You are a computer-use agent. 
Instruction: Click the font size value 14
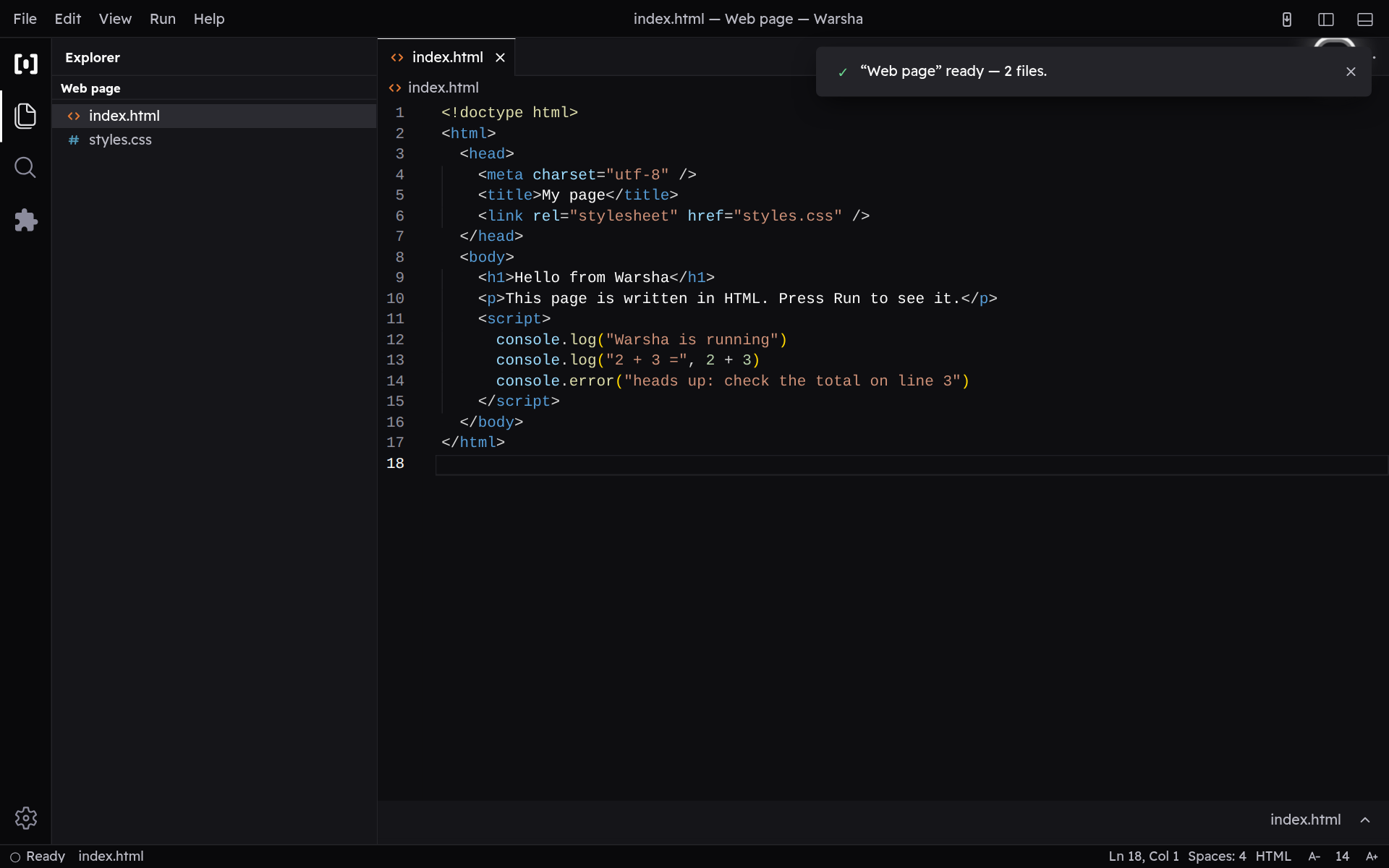tap(1343, 856)
